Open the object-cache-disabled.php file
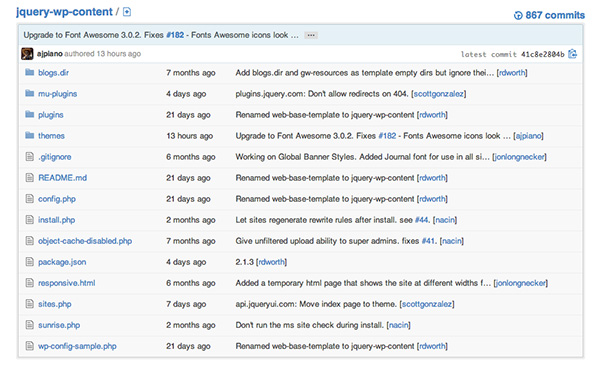 (x=85, y=241)
